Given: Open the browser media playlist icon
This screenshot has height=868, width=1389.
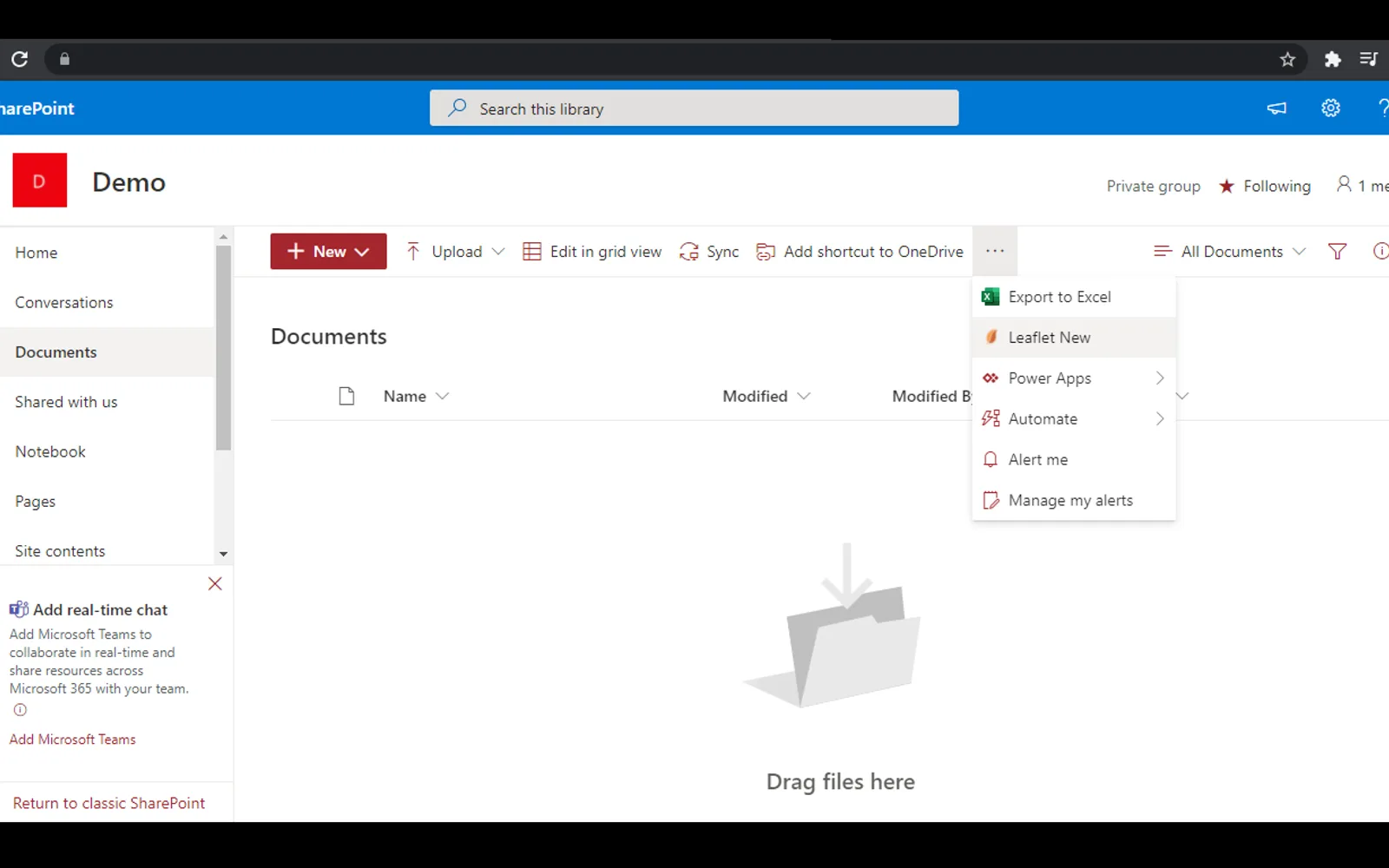Looking at the screenshot, I should click(1369, 59).
